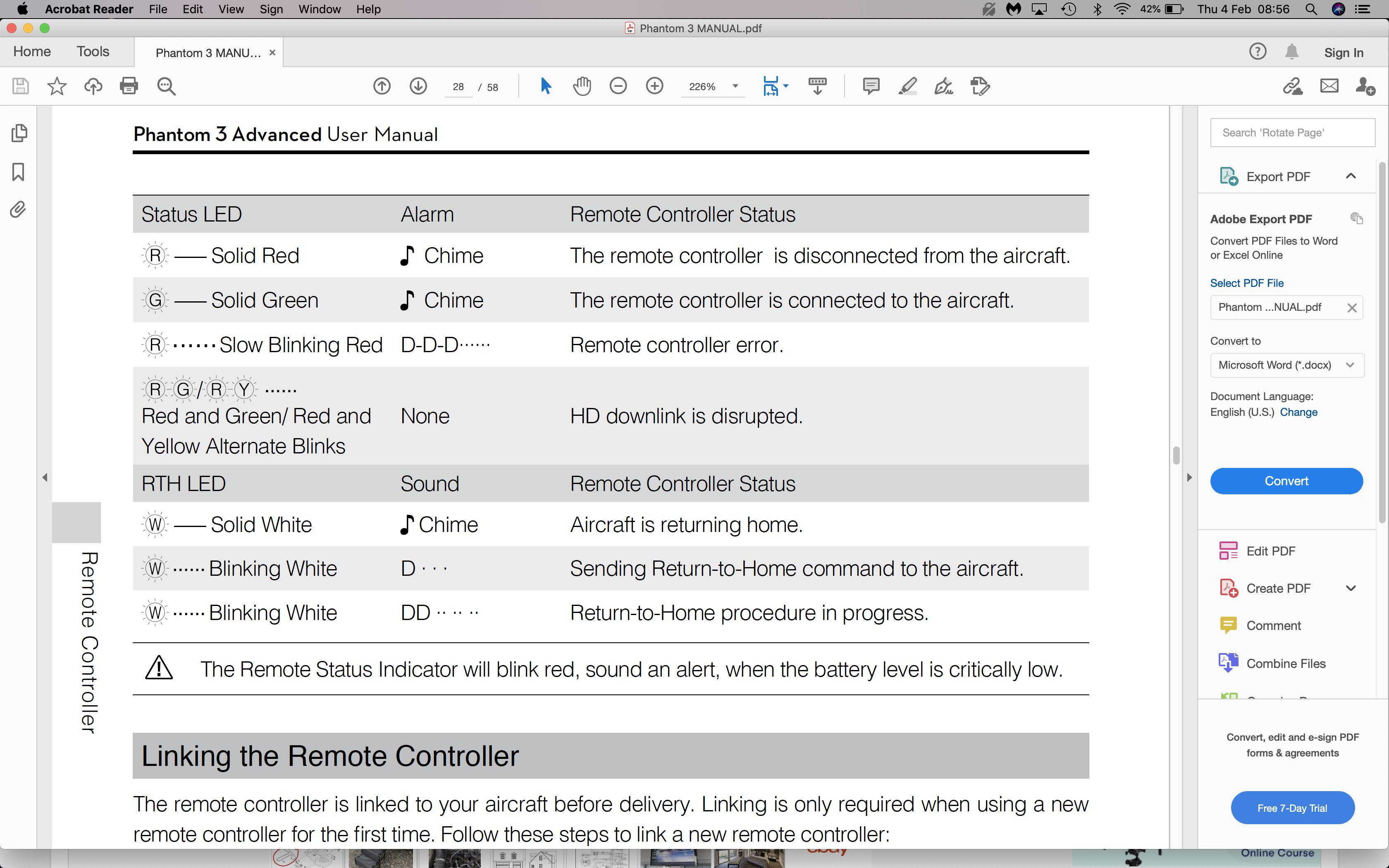
Task: Click the send for signature icon
Action: (980, 87)
